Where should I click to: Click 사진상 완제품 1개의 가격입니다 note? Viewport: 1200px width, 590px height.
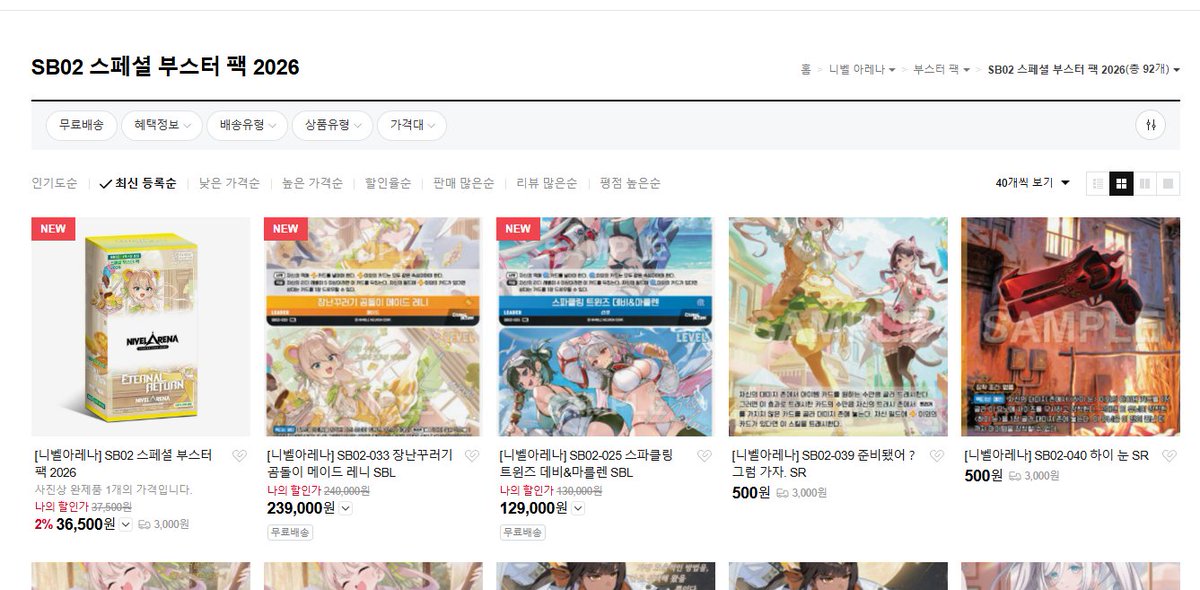coord(113,490)
